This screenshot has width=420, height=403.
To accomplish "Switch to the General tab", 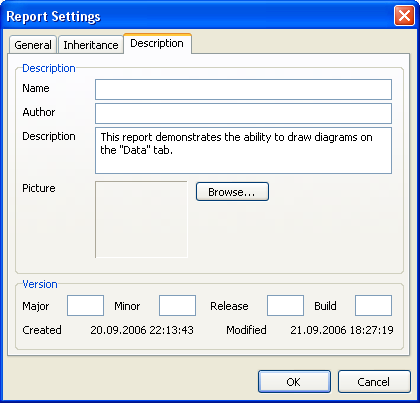I will [33, 45].
